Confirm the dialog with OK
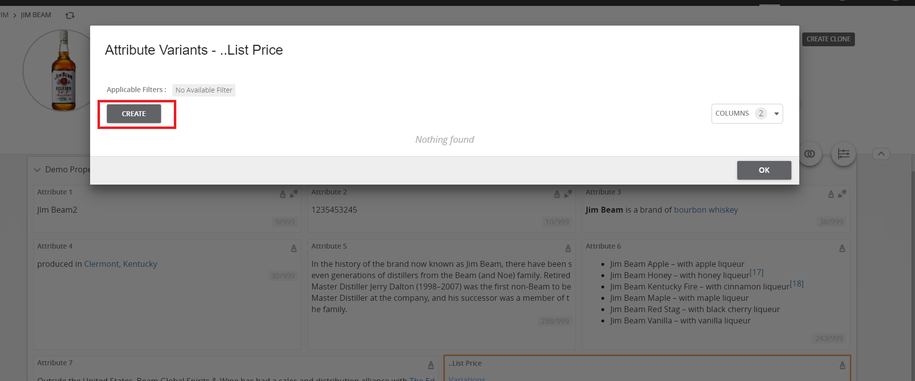Image resolution: width=915 pixels, height=381 pixels. click(764, 170)
